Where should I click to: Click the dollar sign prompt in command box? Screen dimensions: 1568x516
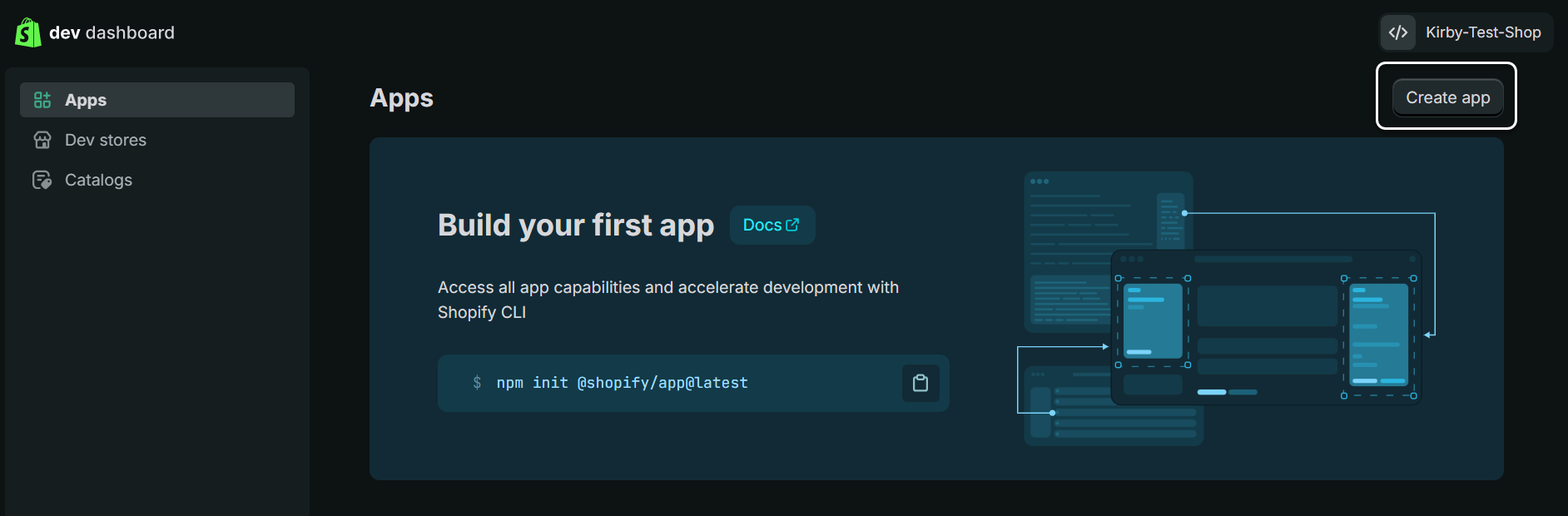[x=477, y=383]
